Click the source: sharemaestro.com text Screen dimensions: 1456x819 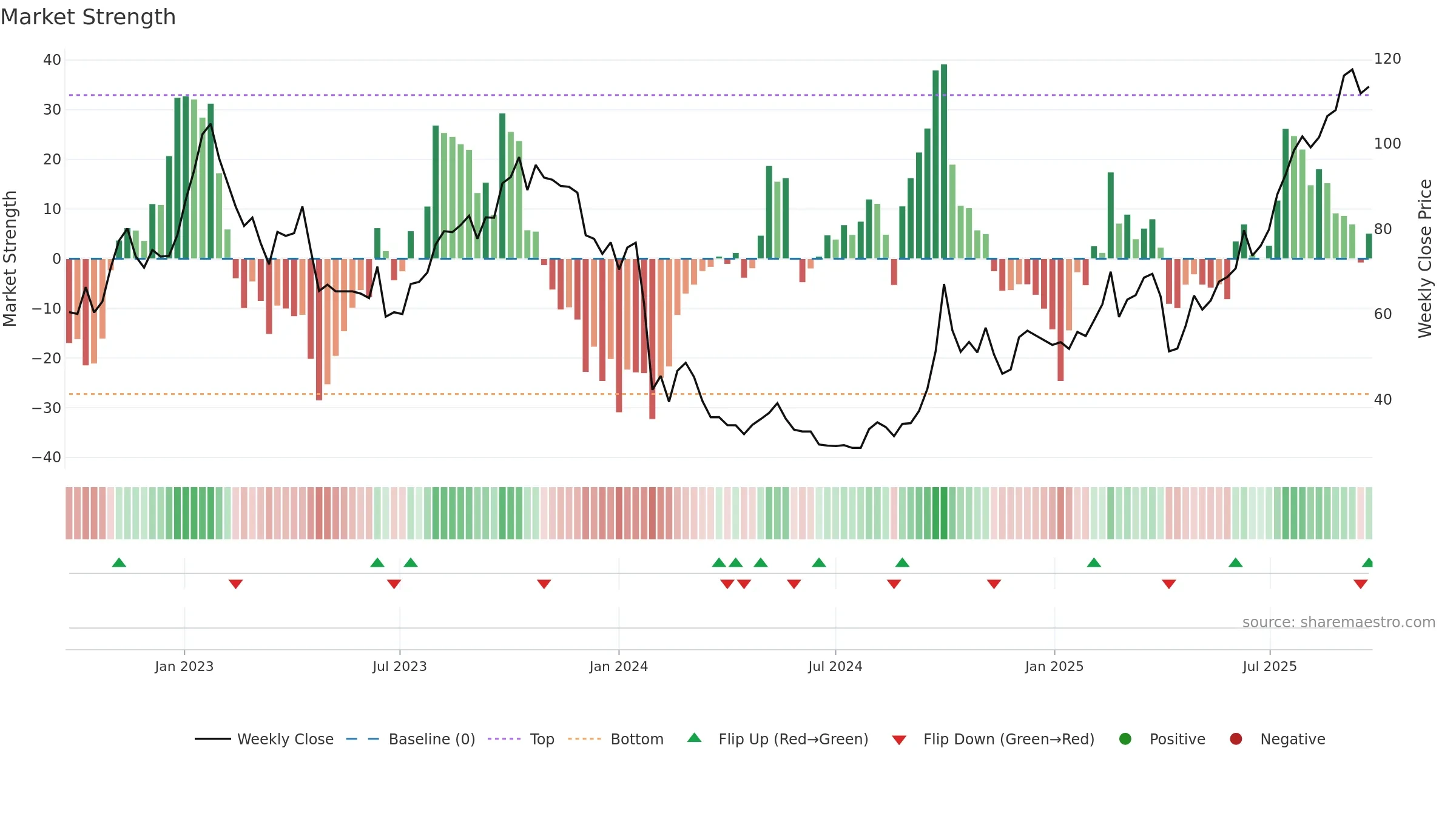tap(1339, 622)
